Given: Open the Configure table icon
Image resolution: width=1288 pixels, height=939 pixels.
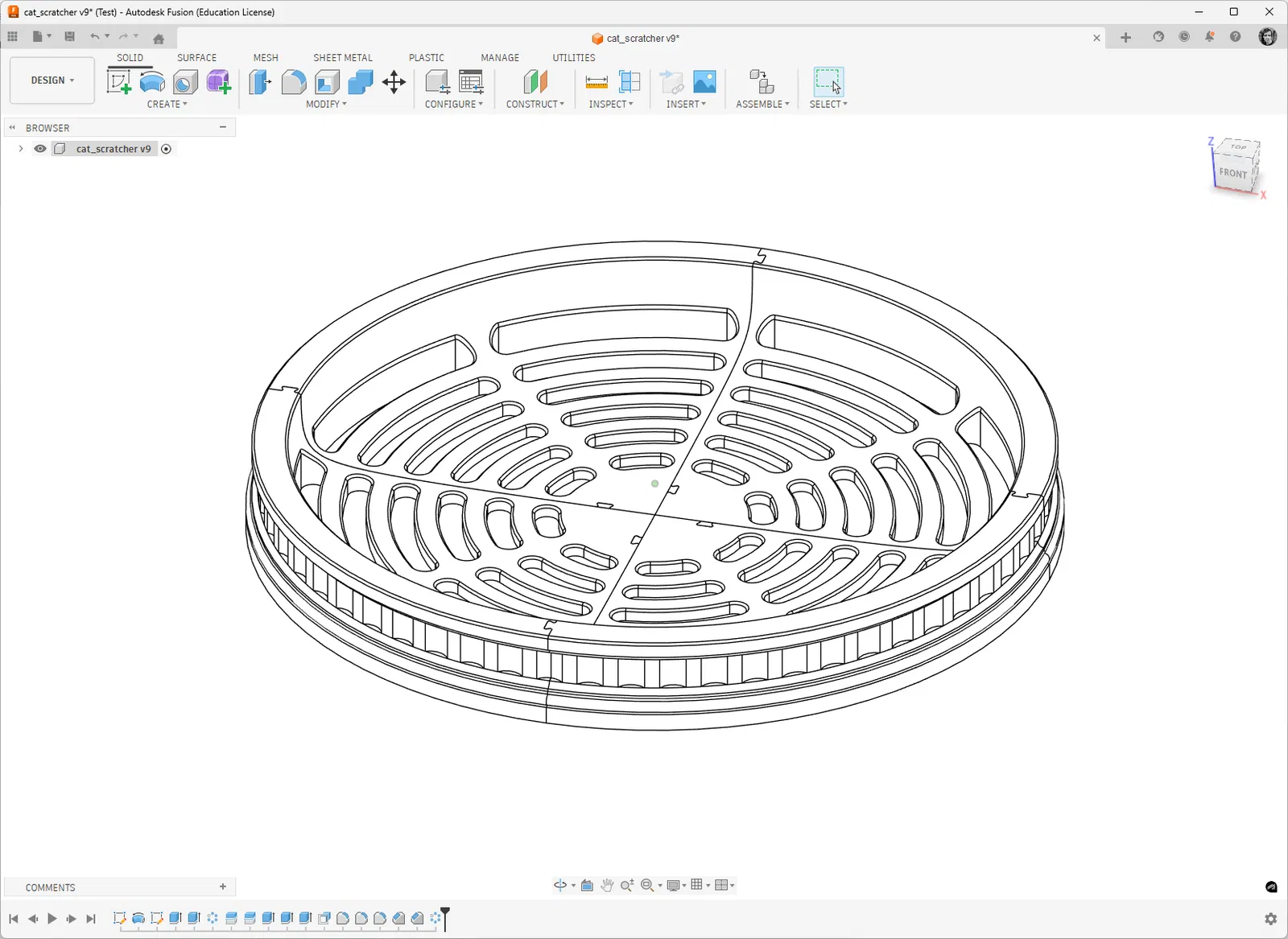Looking at the screenshot, I should coord(471,82).
